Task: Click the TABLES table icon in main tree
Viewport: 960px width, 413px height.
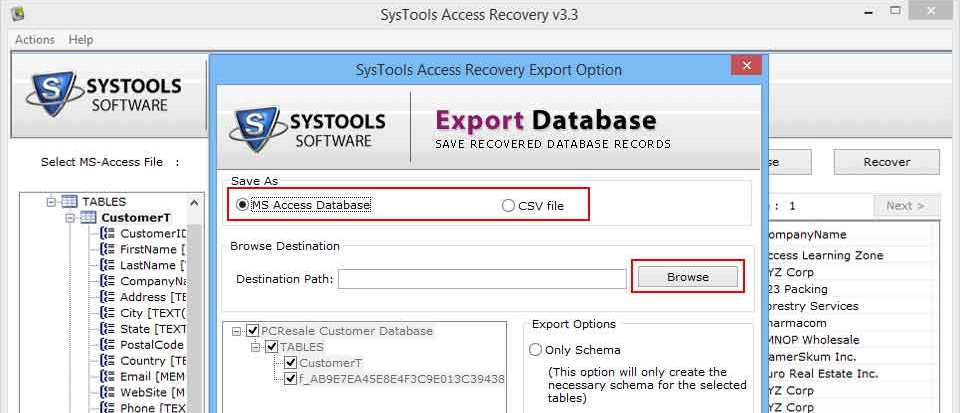Action: (x=69, y=201)
